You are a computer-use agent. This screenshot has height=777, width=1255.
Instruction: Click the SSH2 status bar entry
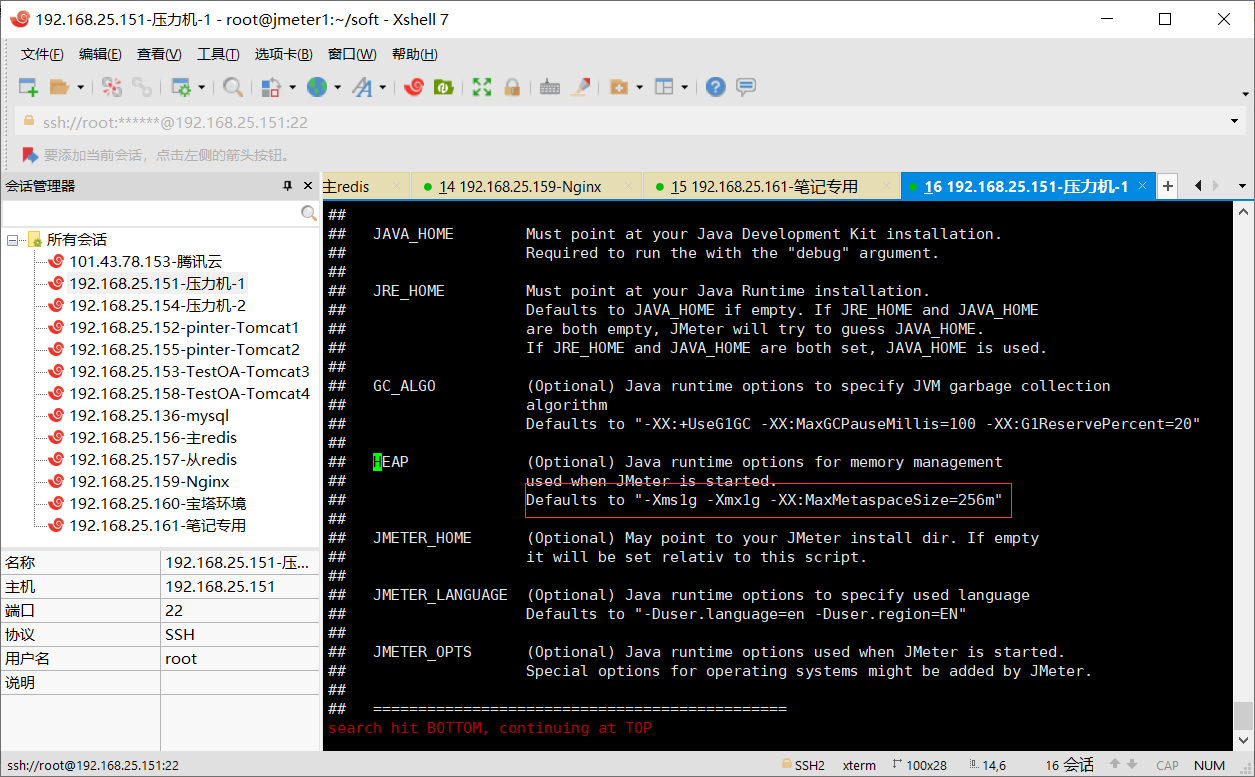(803, 765)
